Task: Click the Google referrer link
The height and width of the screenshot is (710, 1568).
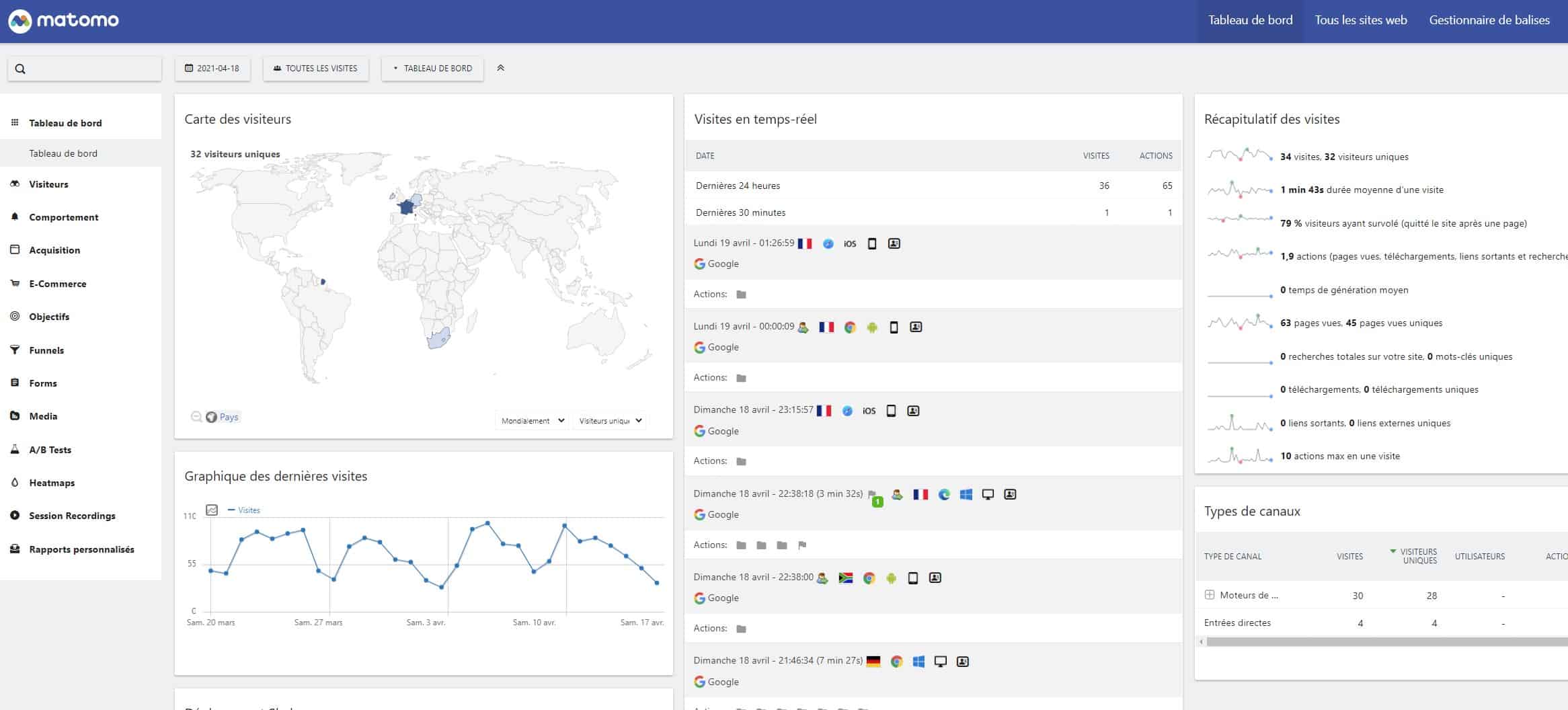Action: pos(723,264)
